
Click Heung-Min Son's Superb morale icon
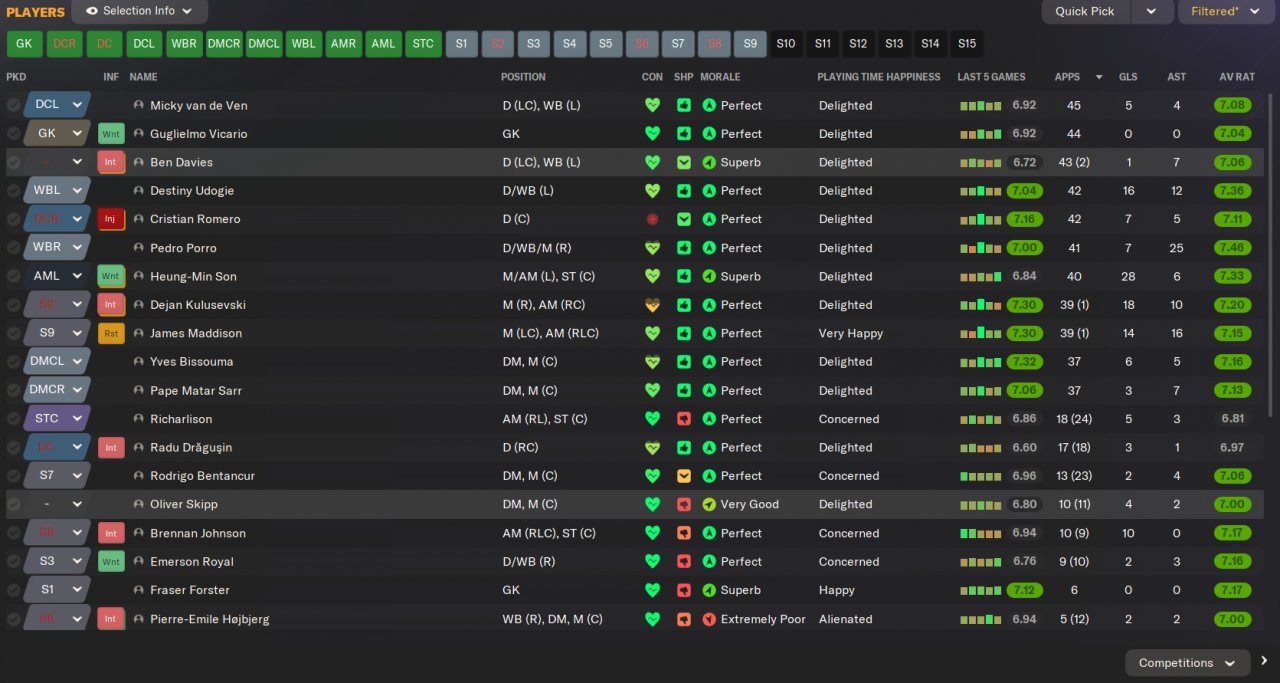point(709,276)
